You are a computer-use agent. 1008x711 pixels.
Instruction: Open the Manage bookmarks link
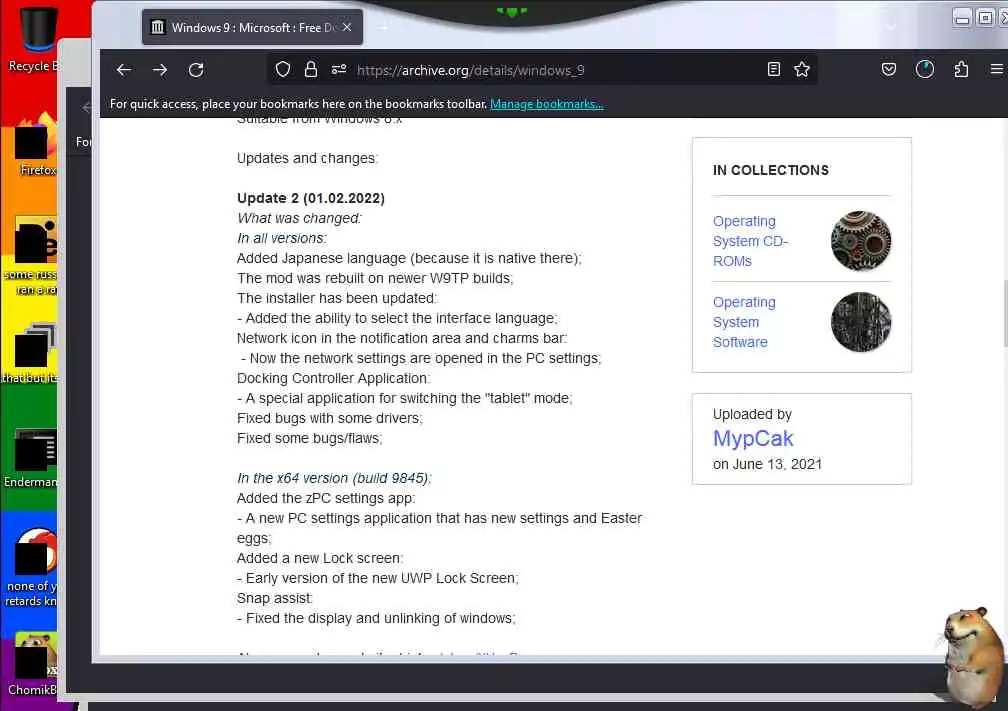pos(546,104)
